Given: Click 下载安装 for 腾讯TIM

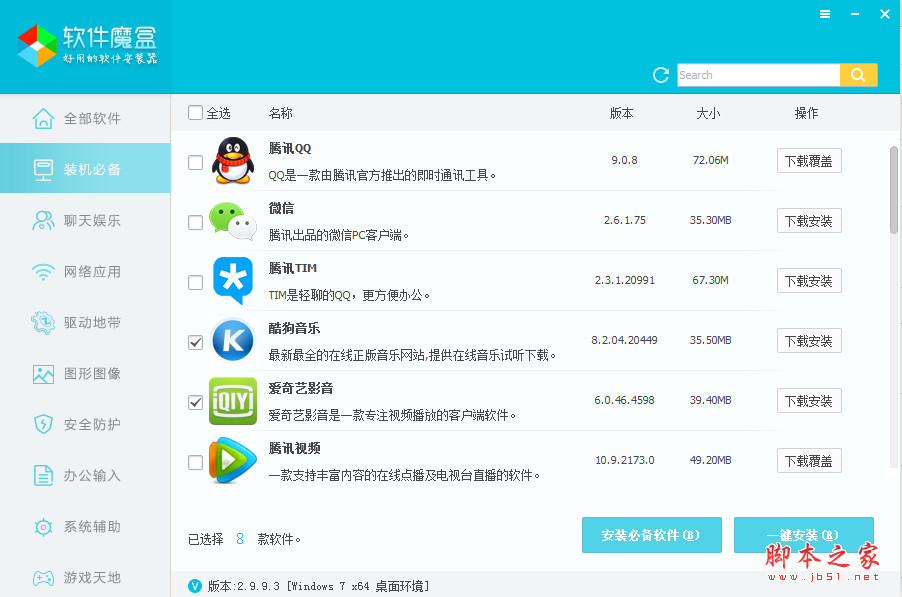Looking at the screenshot, I should pyautogui.click(x=809, y=281).
